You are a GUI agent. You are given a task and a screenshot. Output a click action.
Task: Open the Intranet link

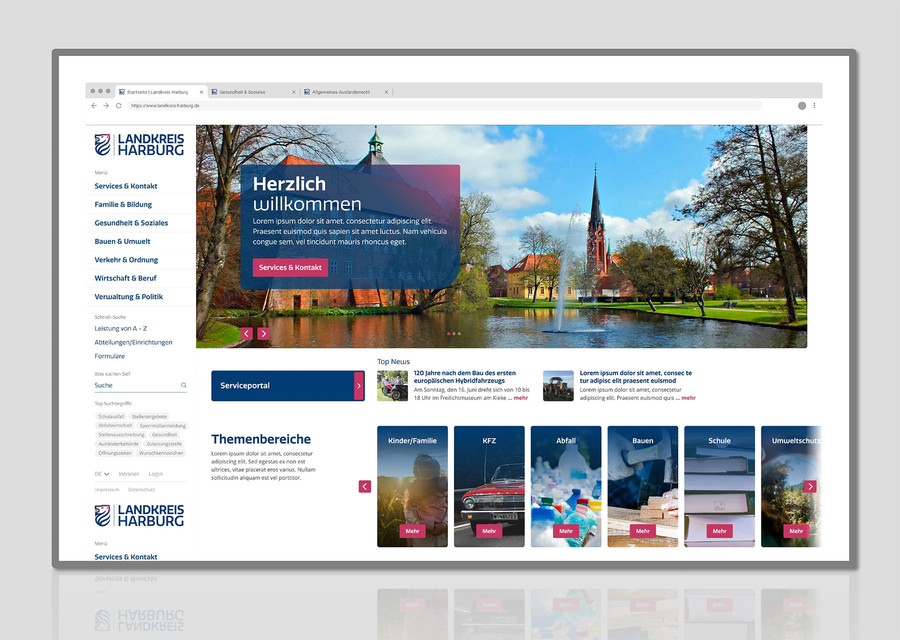click(x=129, y=474)
